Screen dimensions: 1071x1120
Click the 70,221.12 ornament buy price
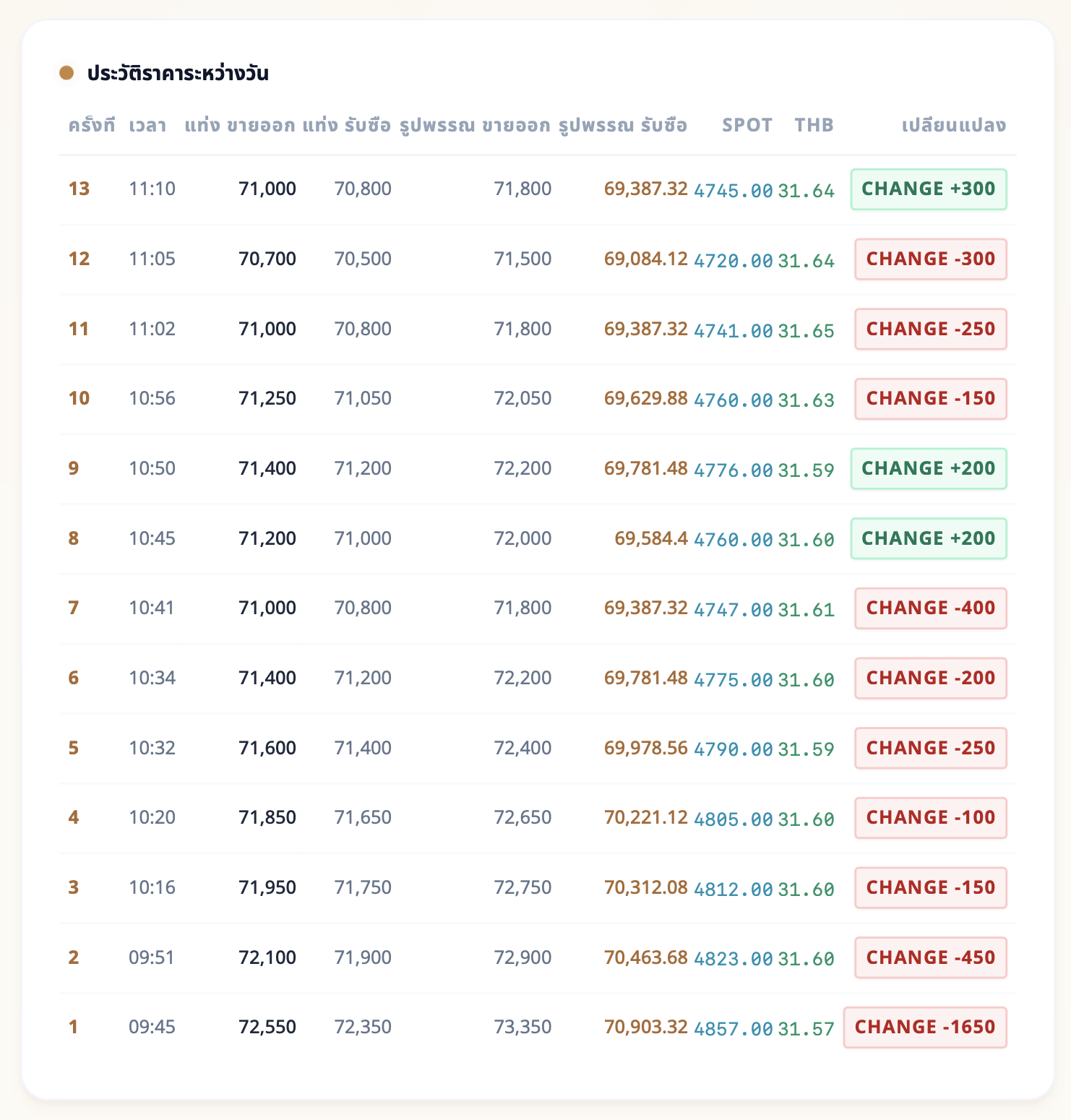tap(645, 818)
